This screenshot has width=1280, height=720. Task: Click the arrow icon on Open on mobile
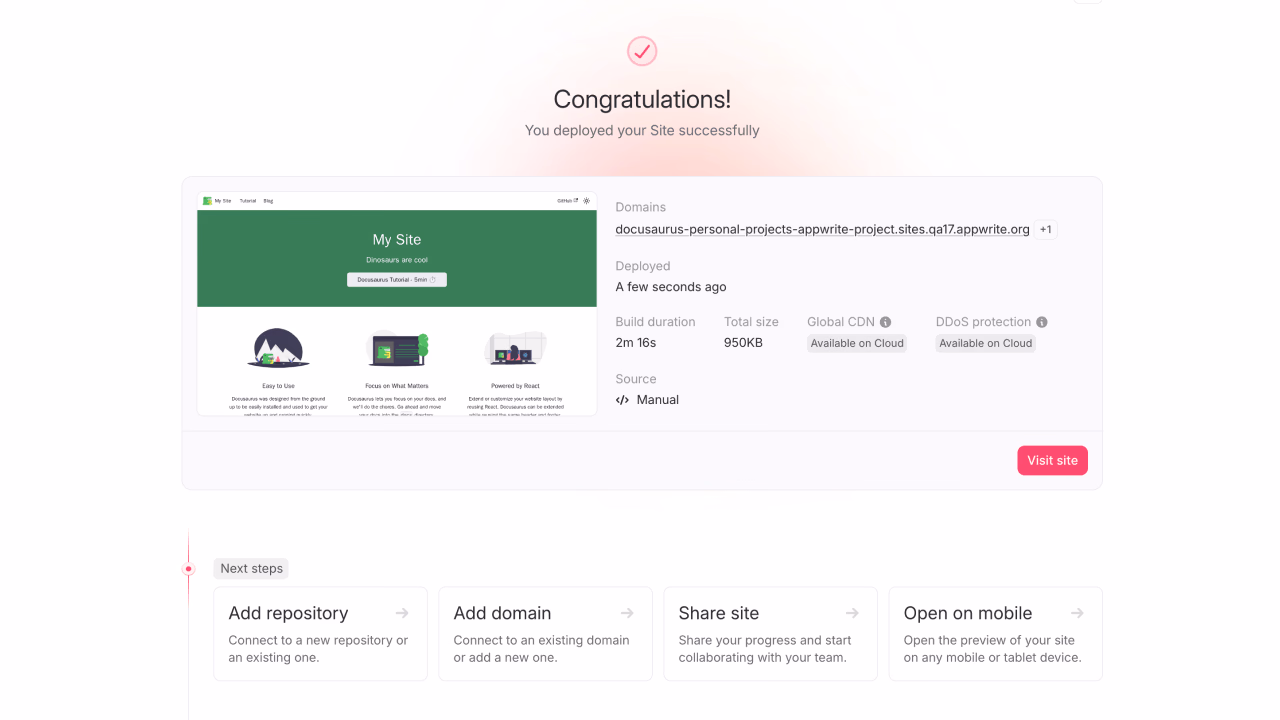pyautogui.click(x=1077, y=613)
